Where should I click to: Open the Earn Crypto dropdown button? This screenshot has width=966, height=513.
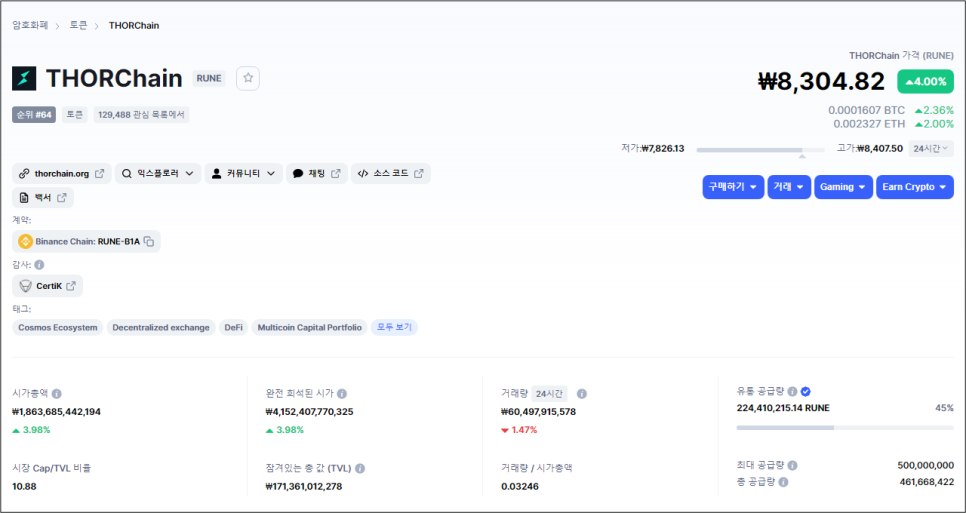[915, 187]
